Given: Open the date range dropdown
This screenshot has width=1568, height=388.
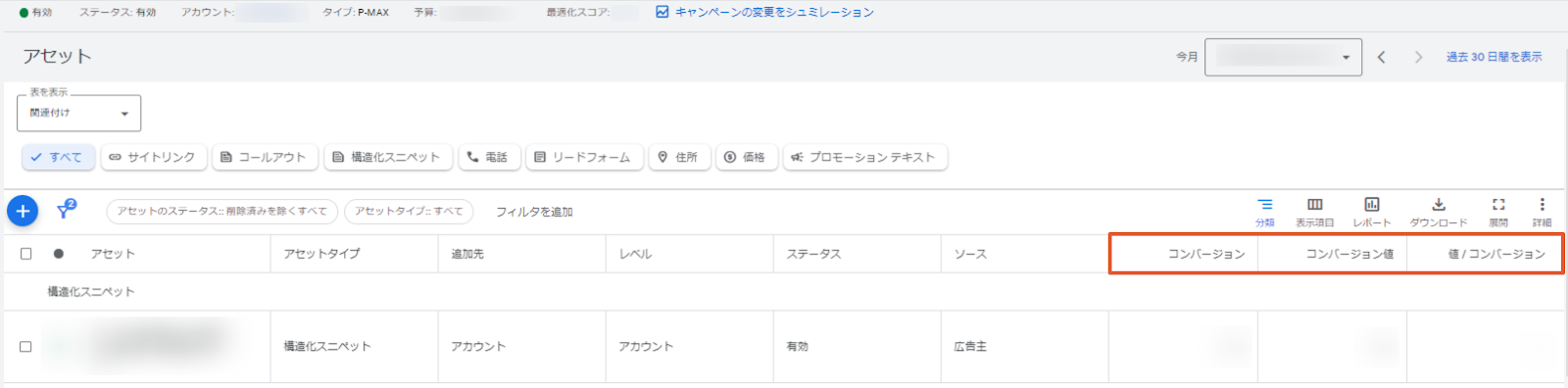Looking at the screenshot, I should [1283, 58].
